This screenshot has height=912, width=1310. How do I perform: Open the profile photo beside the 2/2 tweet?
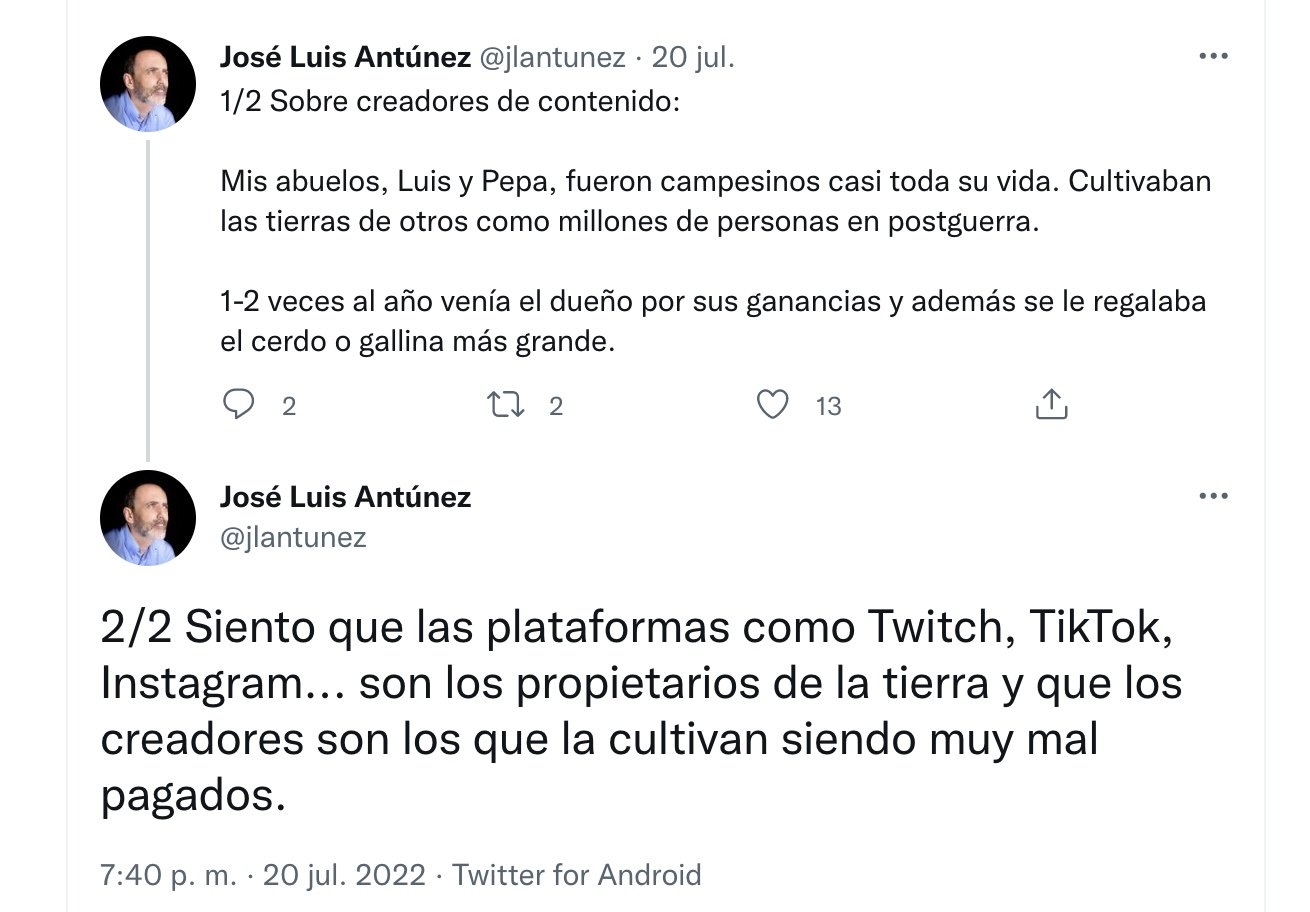point(148,518)
